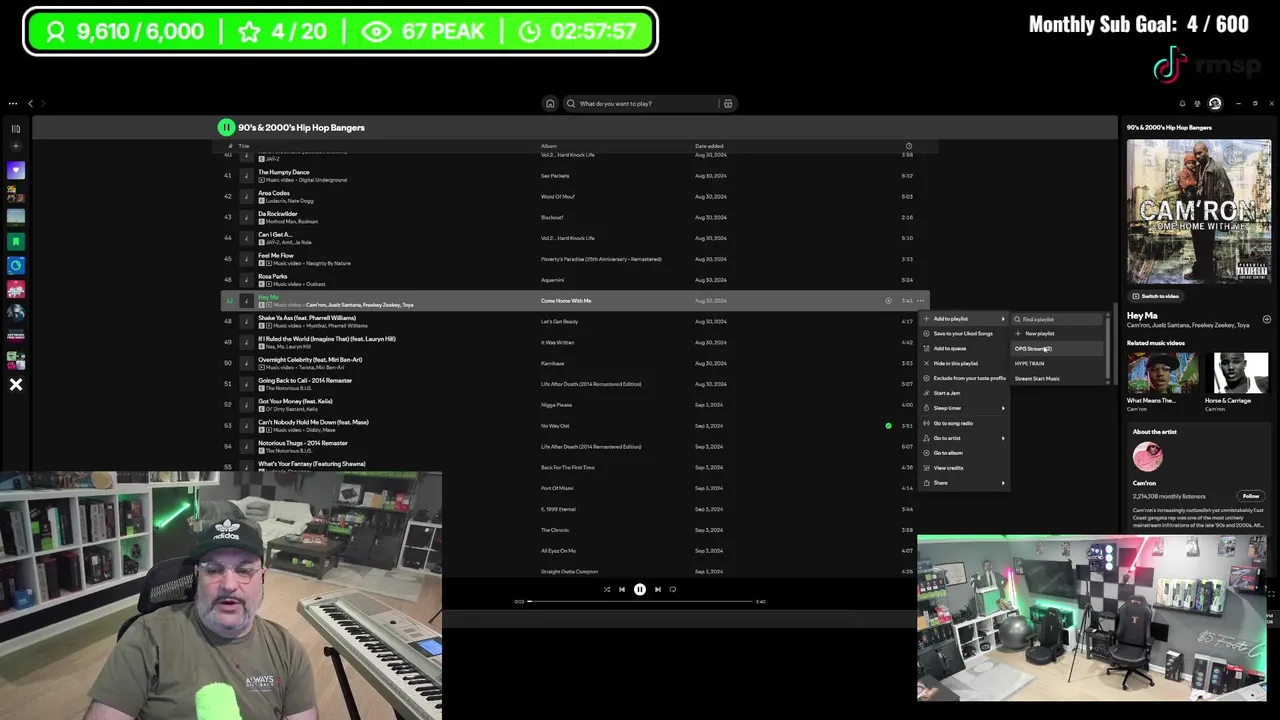Click the white X icon in left sidebar
Viewport: 1280px width, 720px height.
[16, 384]
